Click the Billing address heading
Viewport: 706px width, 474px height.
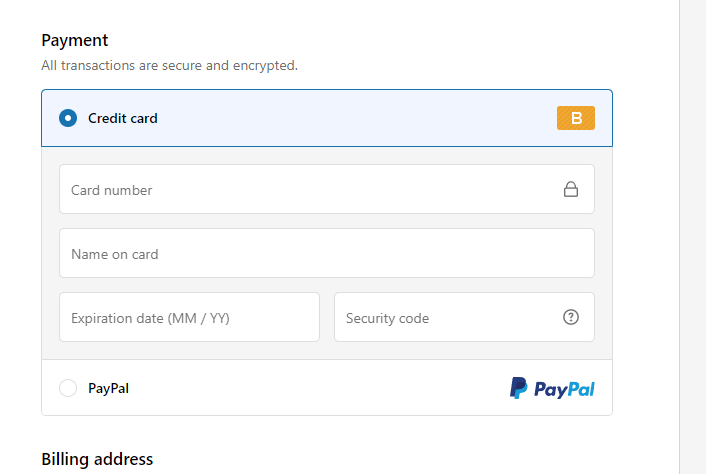(x=97, y=459)
